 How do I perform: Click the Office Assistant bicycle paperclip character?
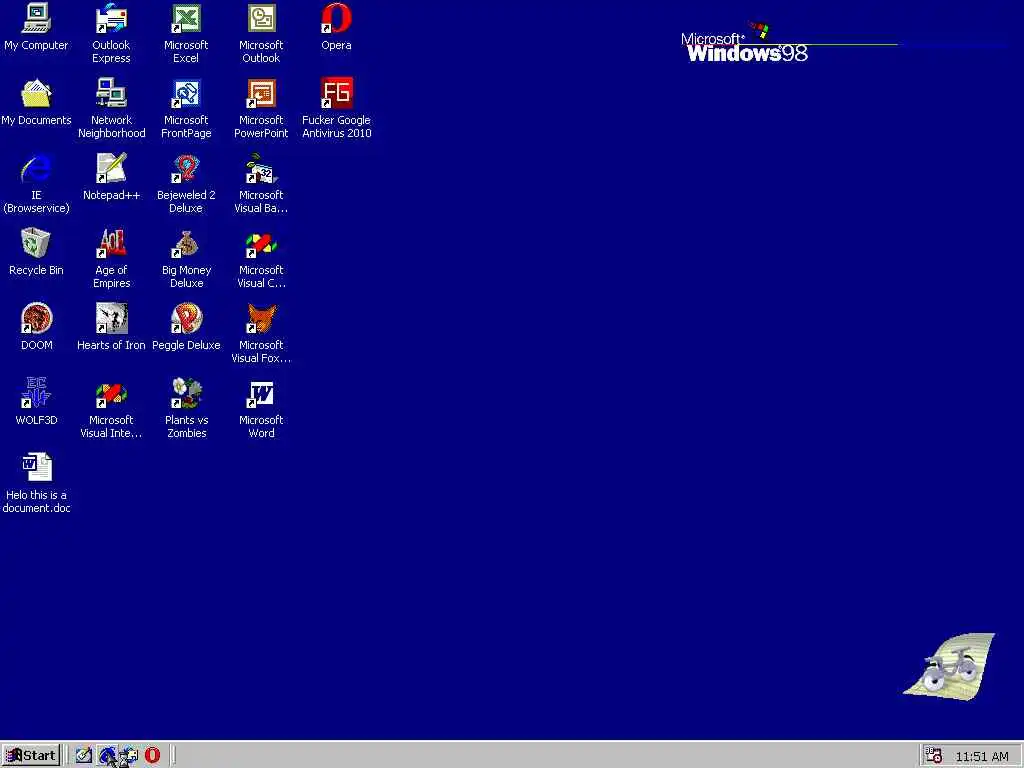pyautogui.click(x=950, y=667)
